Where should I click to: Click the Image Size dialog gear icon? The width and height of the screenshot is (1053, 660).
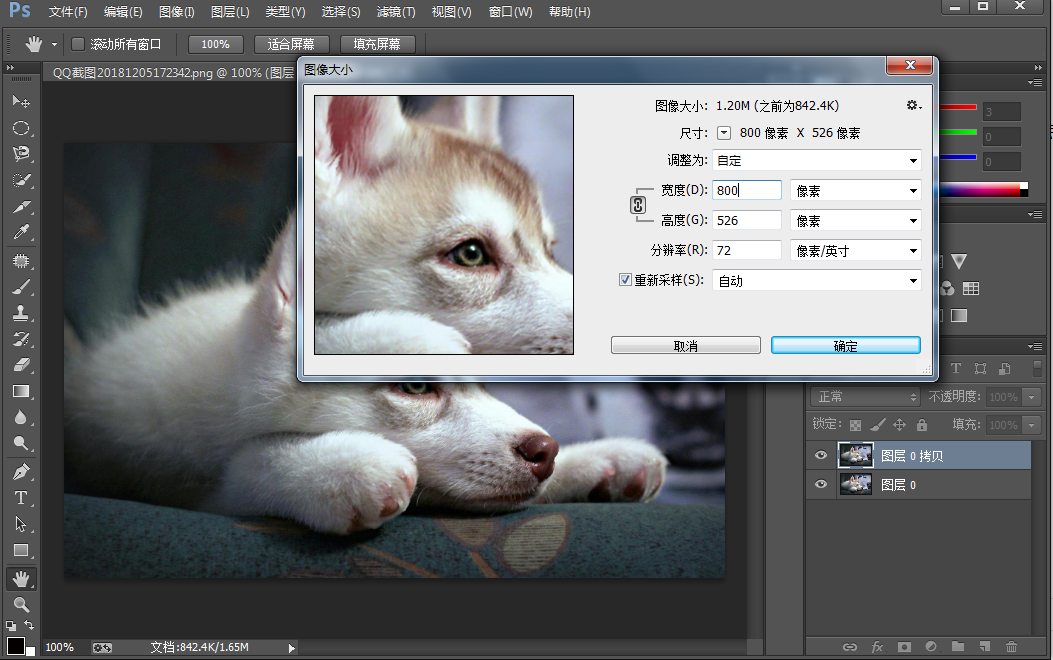click(913, 105)
